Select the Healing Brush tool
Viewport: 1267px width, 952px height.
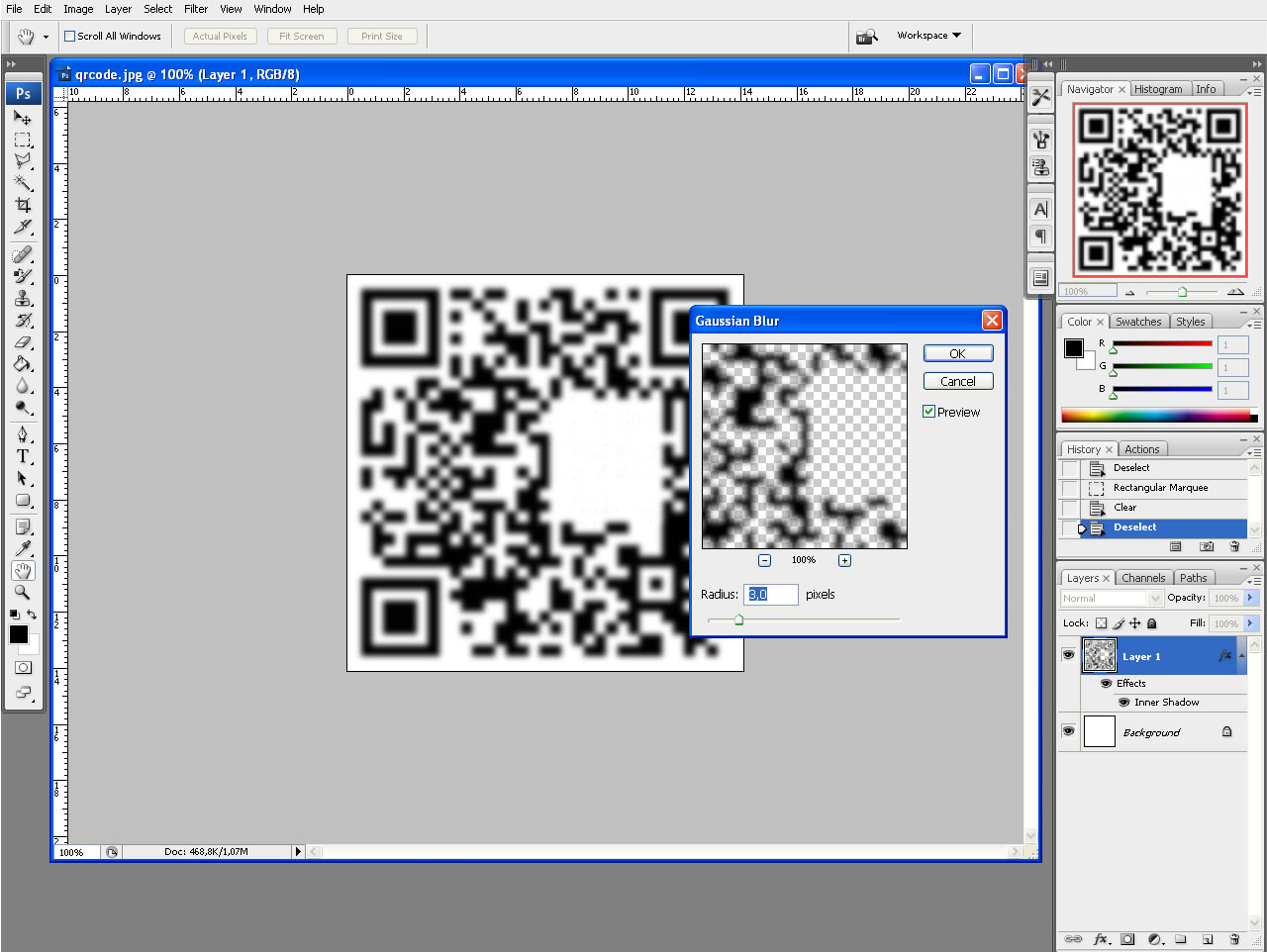[23, 255]
